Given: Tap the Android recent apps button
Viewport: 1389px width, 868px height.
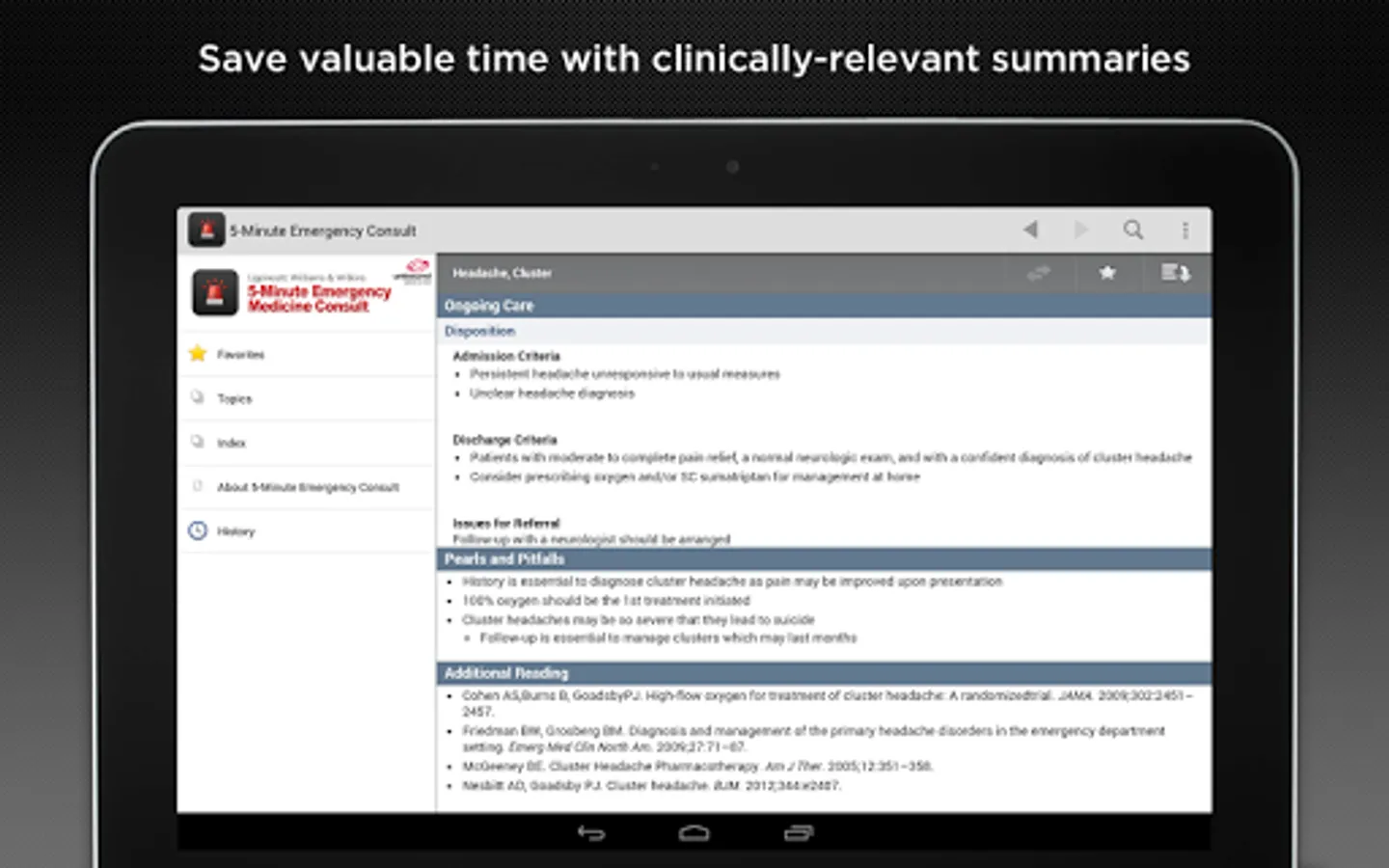Looking at the screenshot, I should (799, 833).
